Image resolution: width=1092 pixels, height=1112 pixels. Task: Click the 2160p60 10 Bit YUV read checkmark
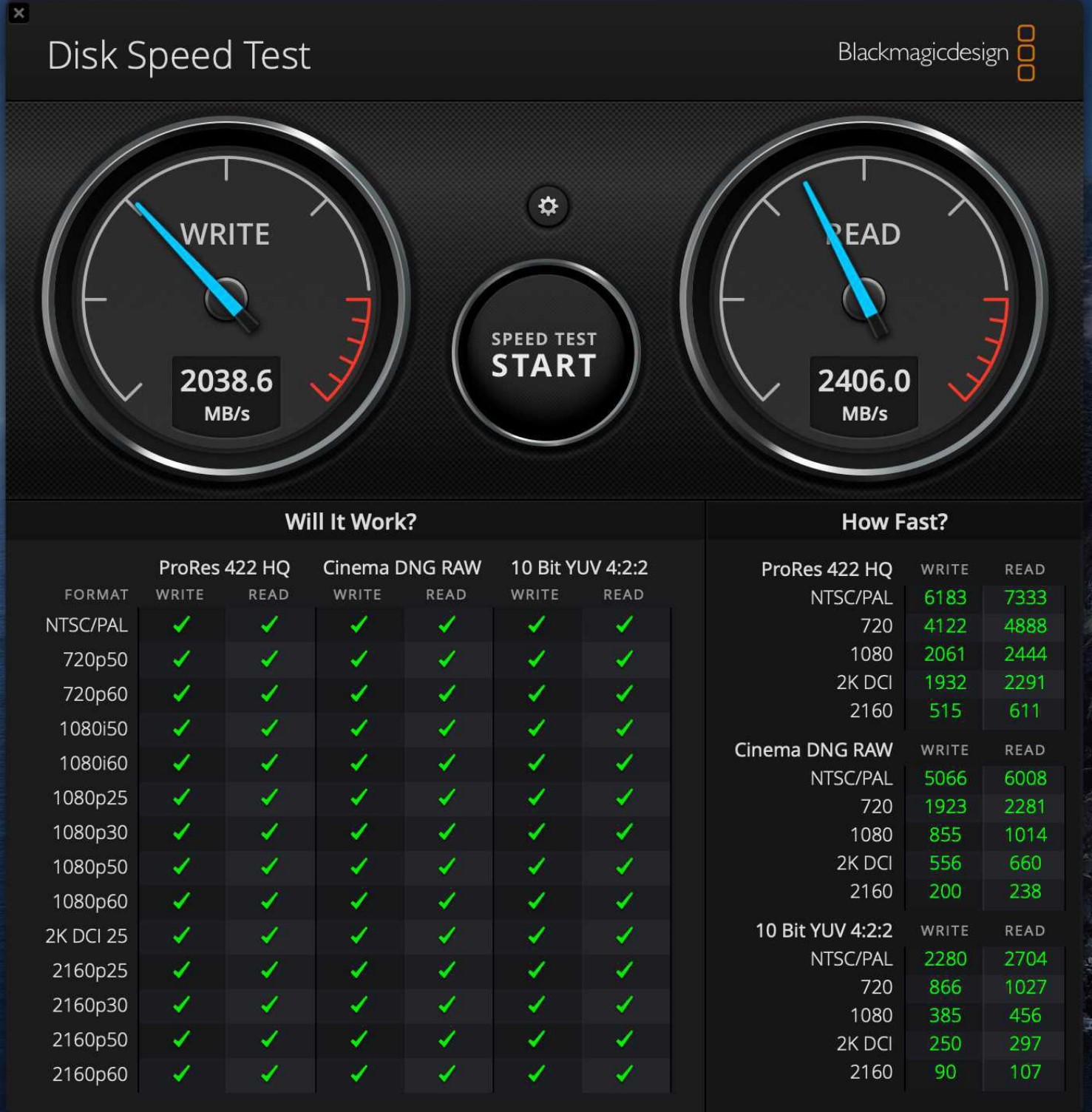[x=624, y=1073]
